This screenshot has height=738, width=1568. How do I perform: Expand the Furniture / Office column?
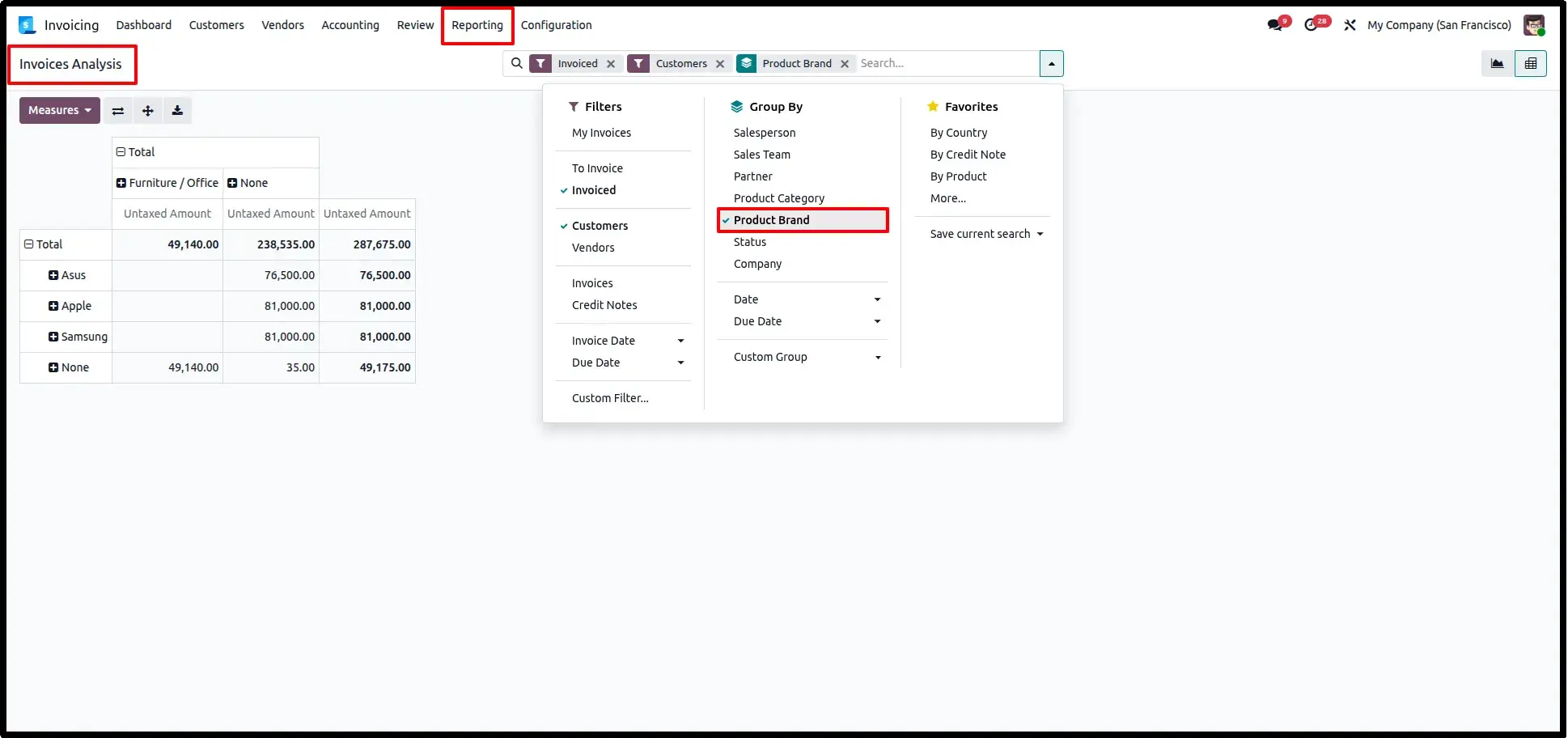click(167, 183)
